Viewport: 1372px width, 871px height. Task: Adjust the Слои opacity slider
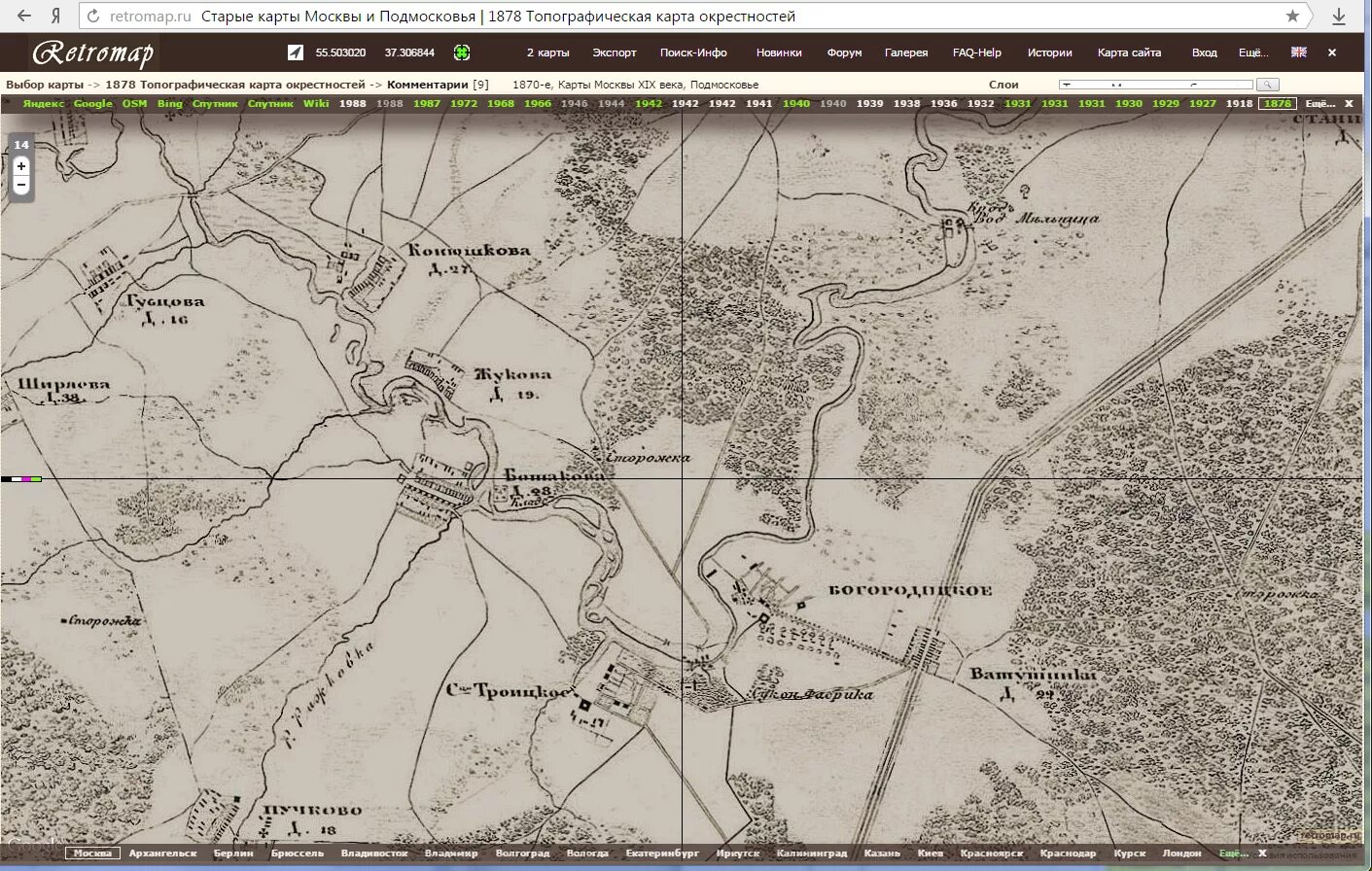1156,85
